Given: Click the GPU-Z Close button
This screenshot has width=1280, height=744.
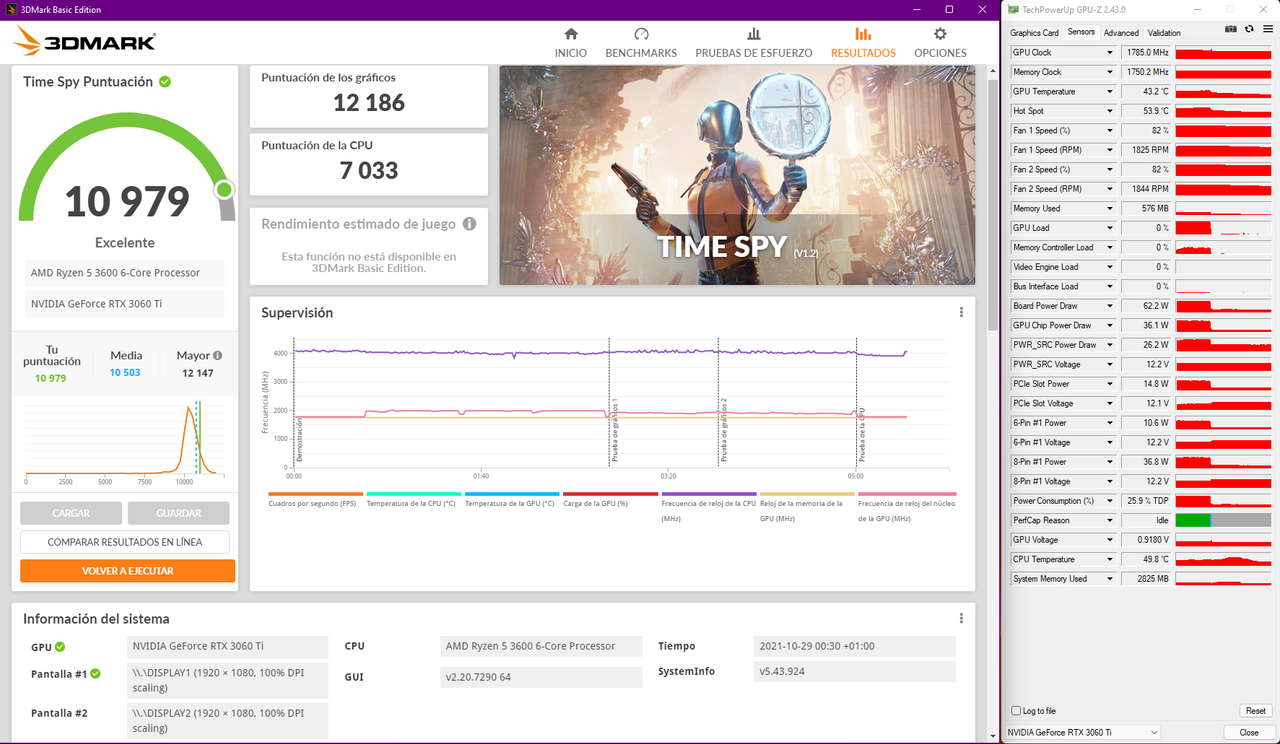Looking at the screenshot, I should pos(1249,733).
